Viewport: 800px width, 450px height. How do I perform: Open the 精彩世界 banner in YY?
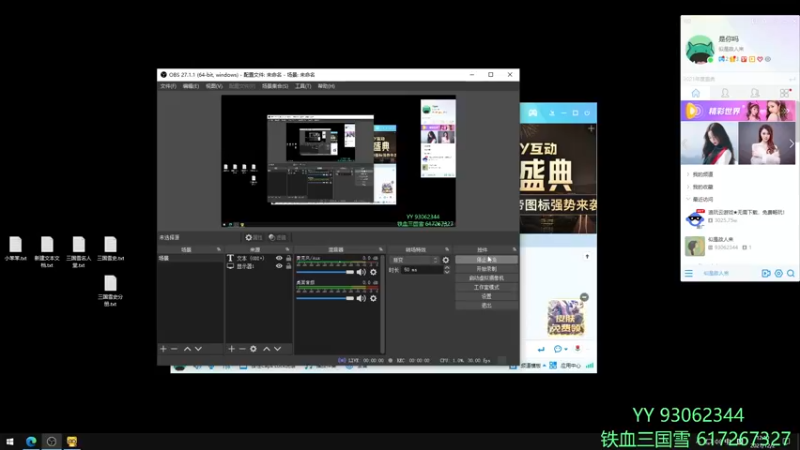[x=738, y=111]
